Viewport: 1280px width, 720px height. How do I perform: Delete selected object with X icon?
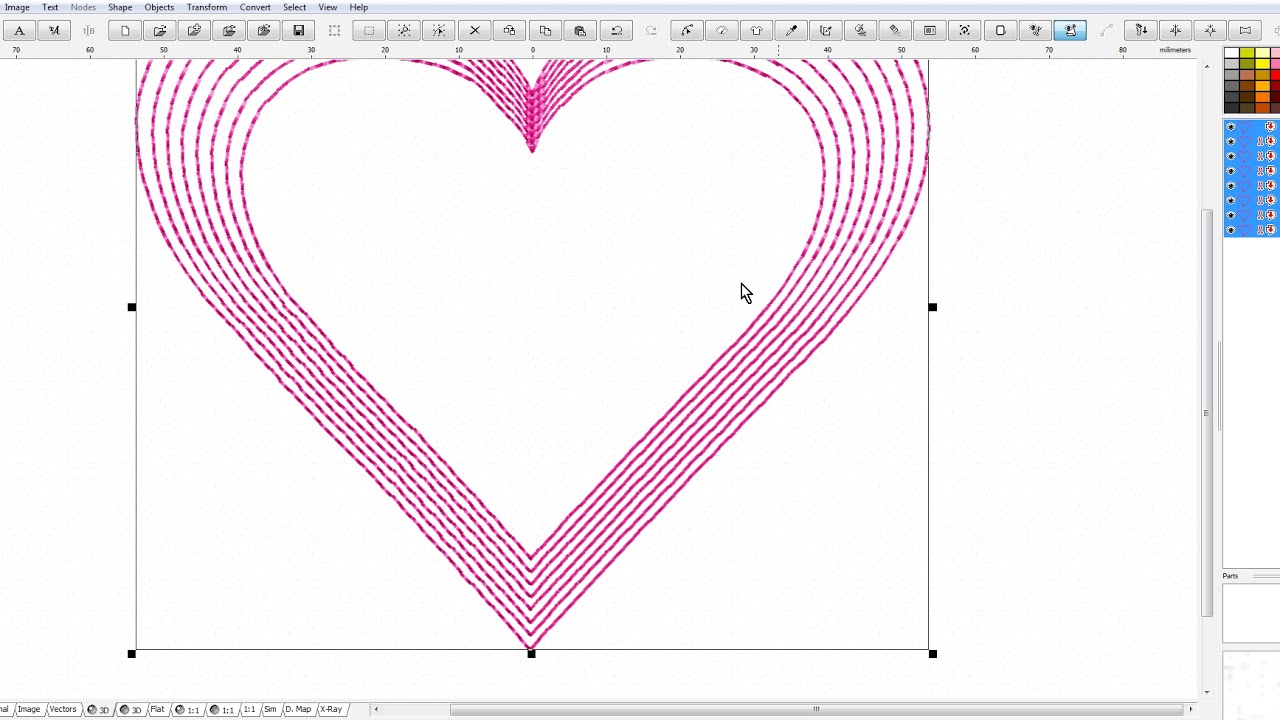pos(475,30)
